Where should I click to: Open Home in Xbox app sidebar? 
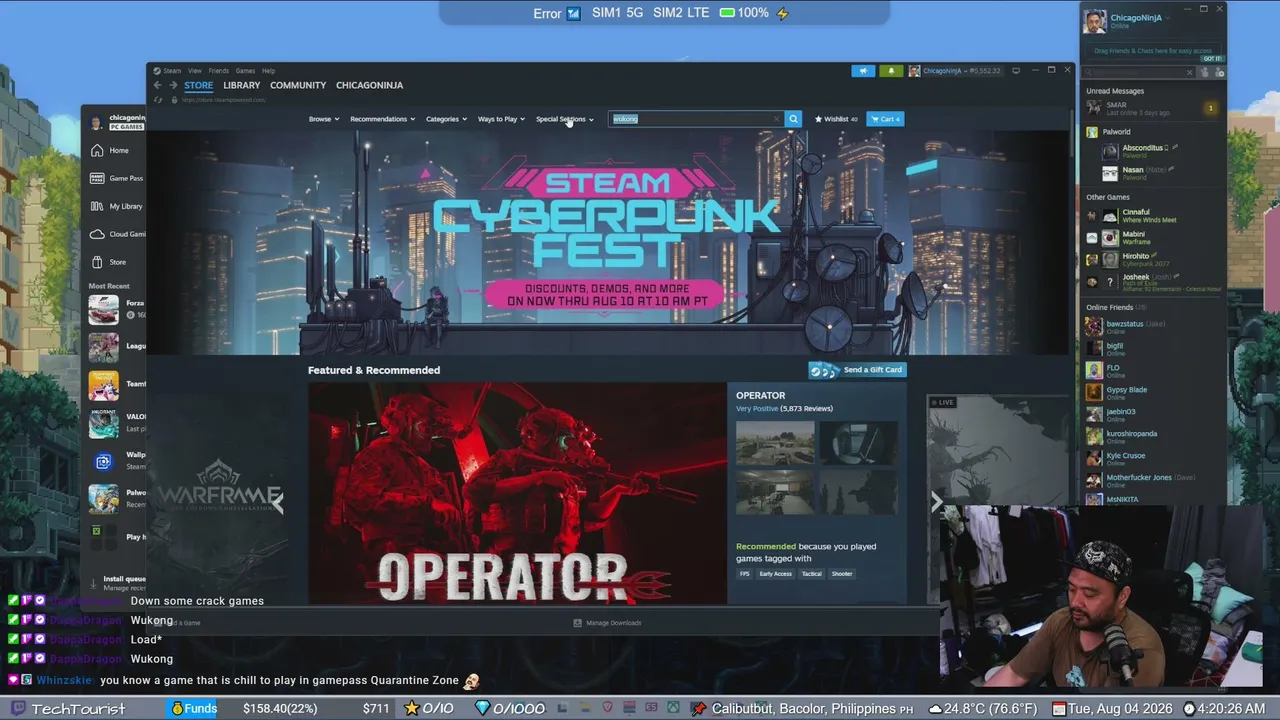(116, 150)
